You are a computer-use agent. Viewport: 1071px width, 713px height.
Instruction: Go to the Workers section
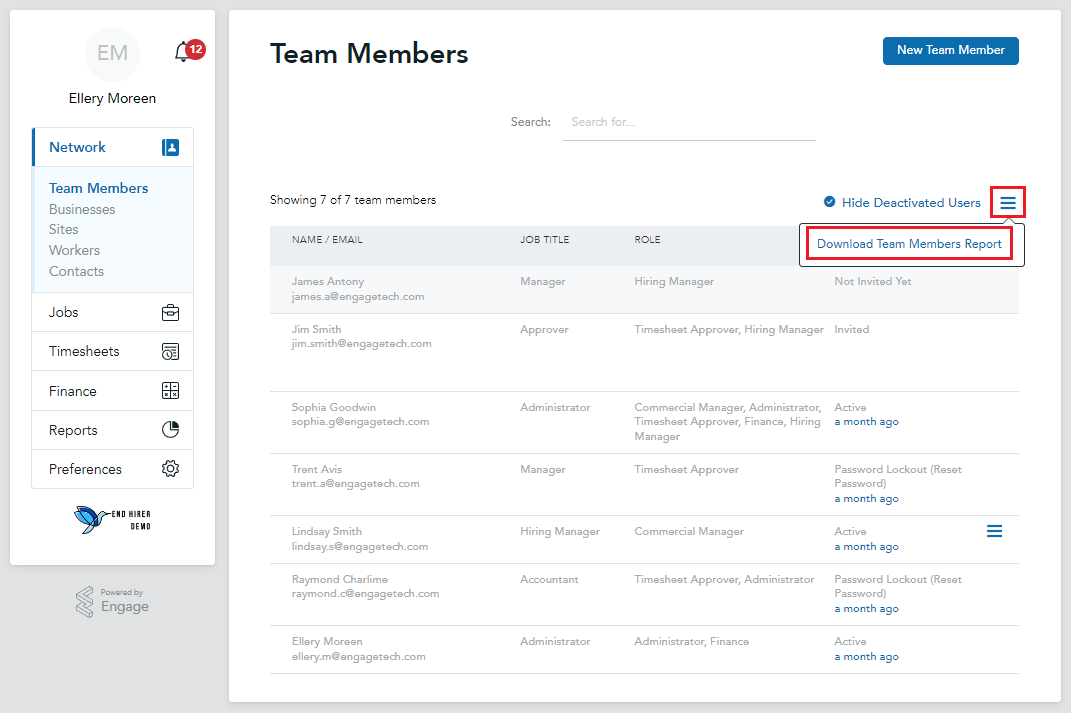coord(77,250)
